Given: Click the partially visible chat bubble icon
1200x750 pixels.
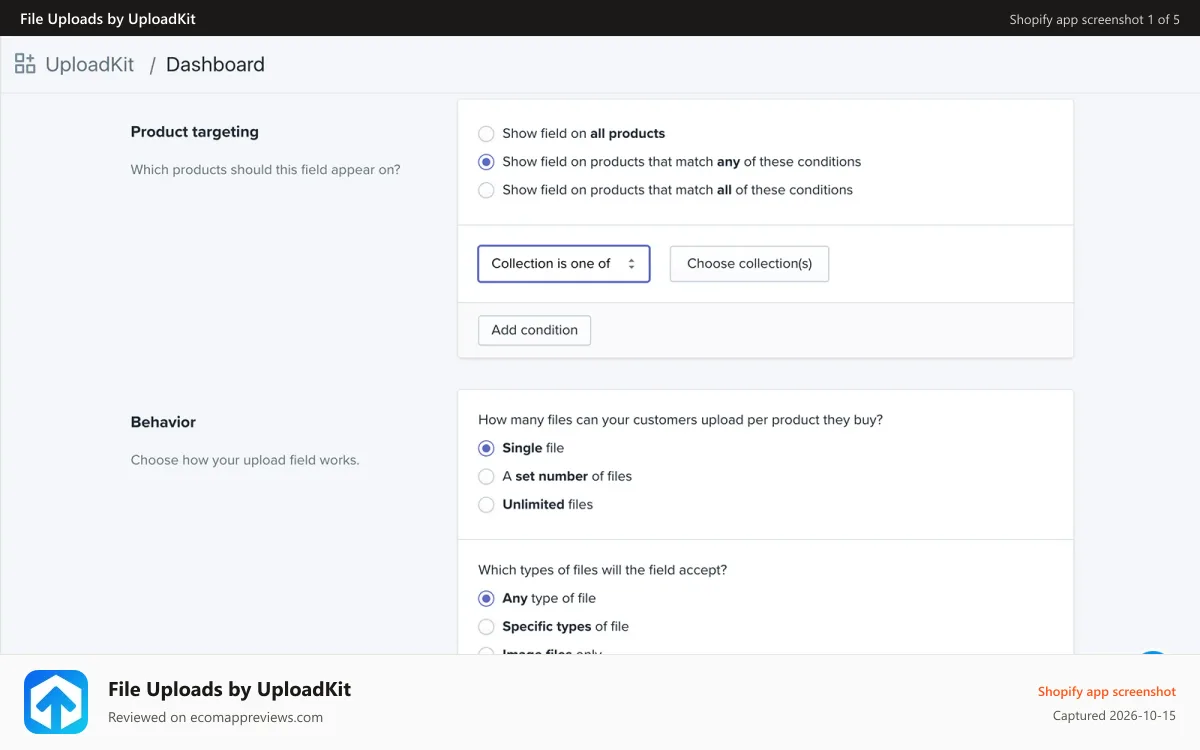Looking at the screenshot, I should pyautogui.click(x=1153, y=653).
